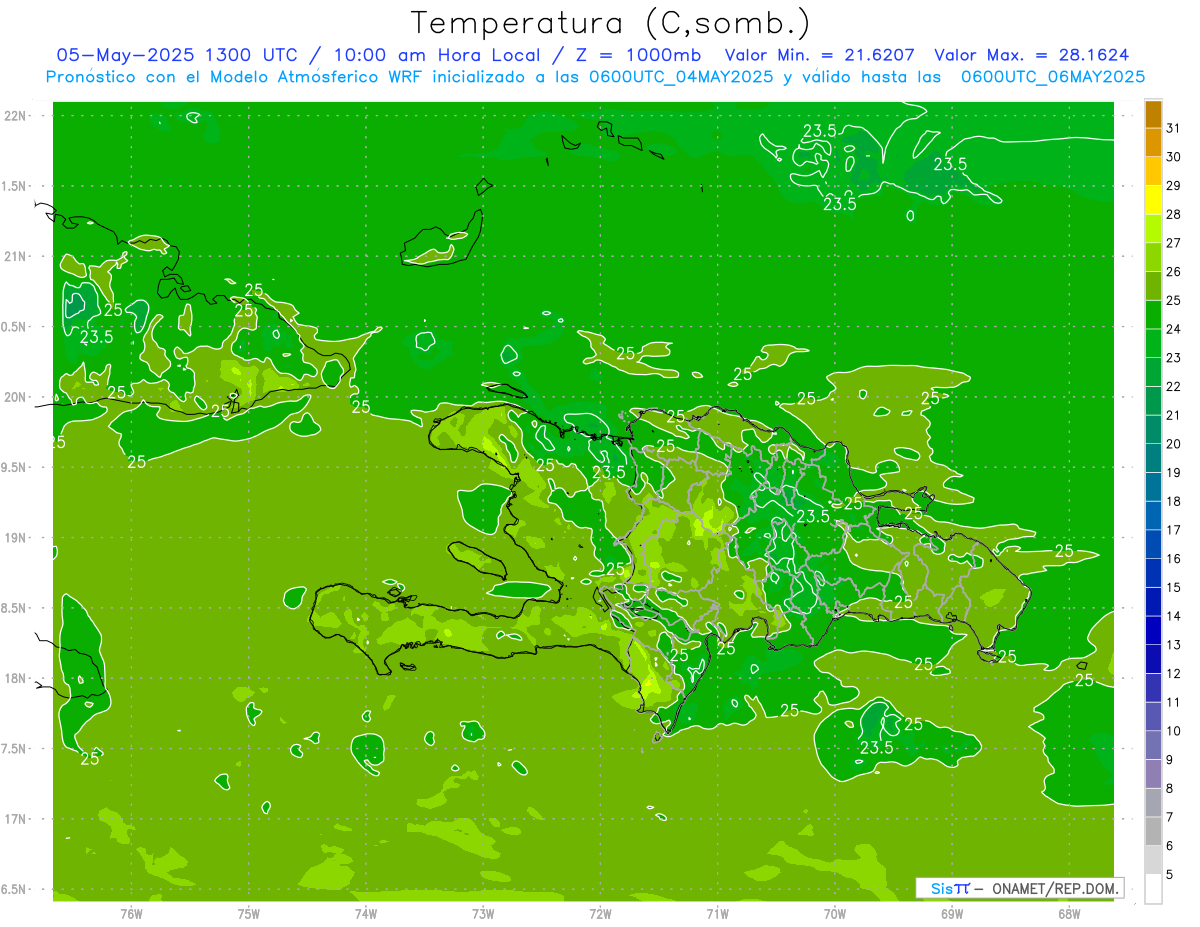Click legend scale number 21

pos(1174,415)
